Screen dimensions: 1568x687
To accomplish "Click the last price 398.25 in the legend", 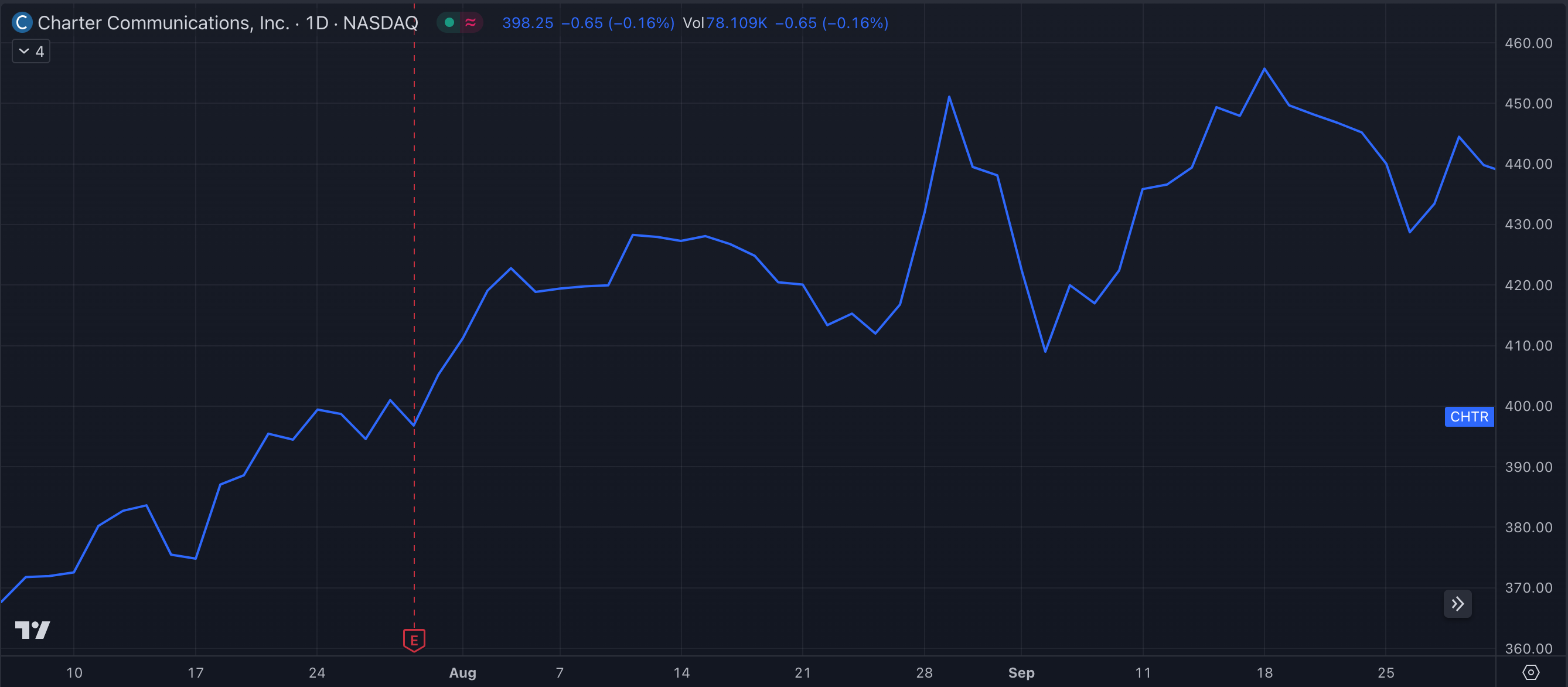I will point(527,22).
